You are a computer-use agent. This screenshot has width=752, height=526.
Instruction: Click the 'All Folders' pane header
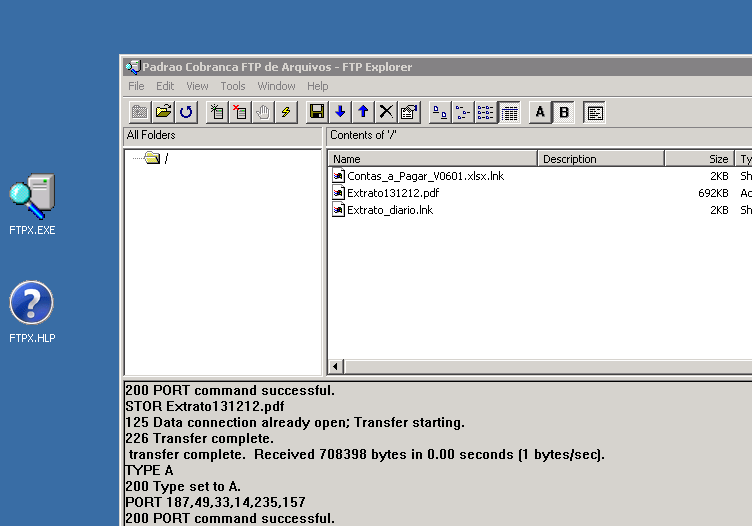[x=223, y=136]
